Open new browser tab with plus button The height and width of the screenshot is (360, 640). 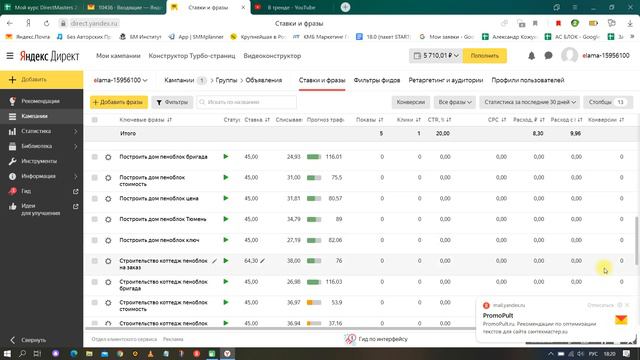pos(345,7)
